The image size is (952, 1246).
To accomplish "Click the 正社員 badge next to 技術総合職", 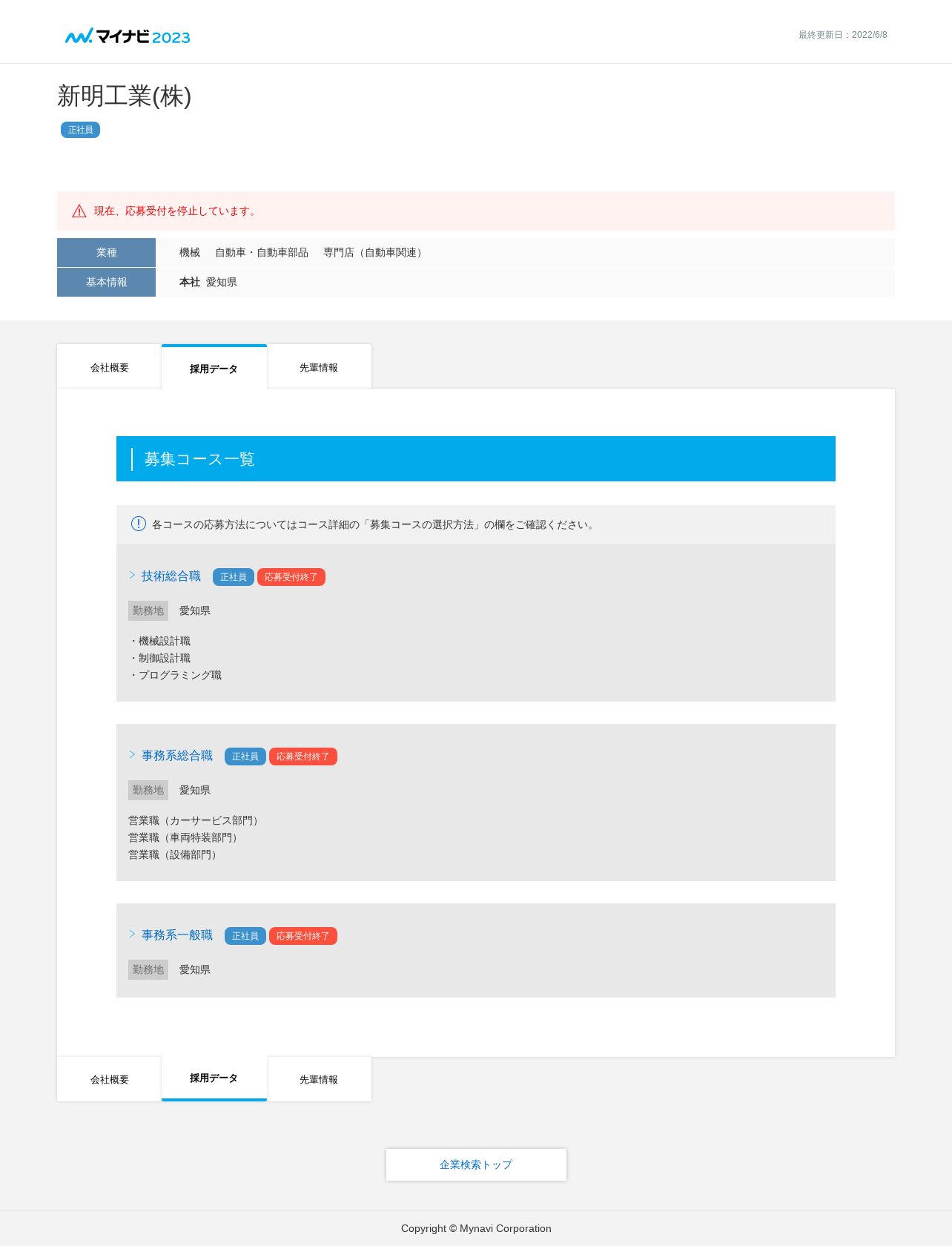I will (234, 577).
